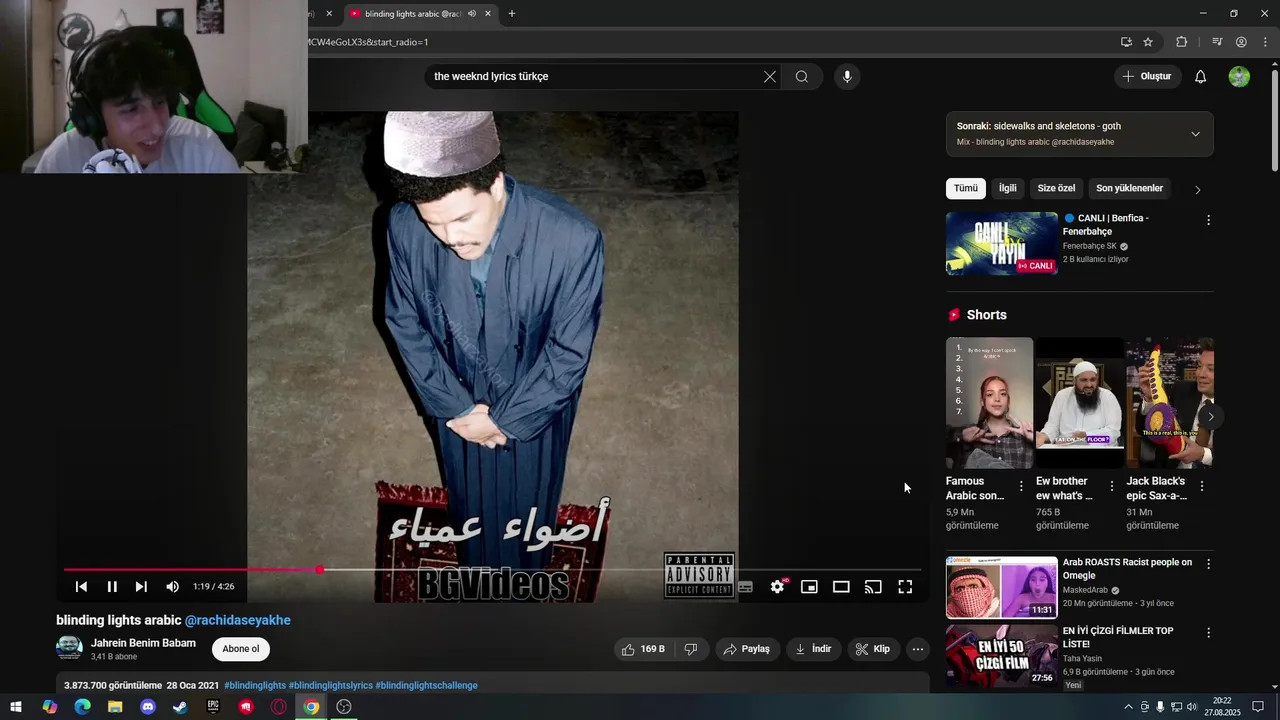Viewport: 1280px width, 720px height.
Task: Open the Chrome three-dot menu
Action: [x=1263, y=42]
